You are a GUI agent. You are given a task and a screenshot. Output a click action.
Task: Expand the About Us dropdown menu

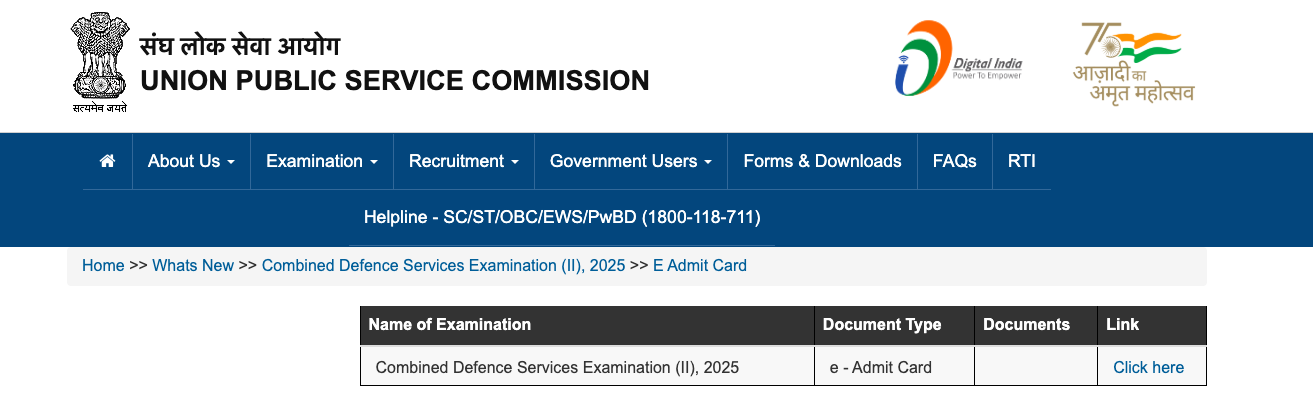click(x=191, y=161)
